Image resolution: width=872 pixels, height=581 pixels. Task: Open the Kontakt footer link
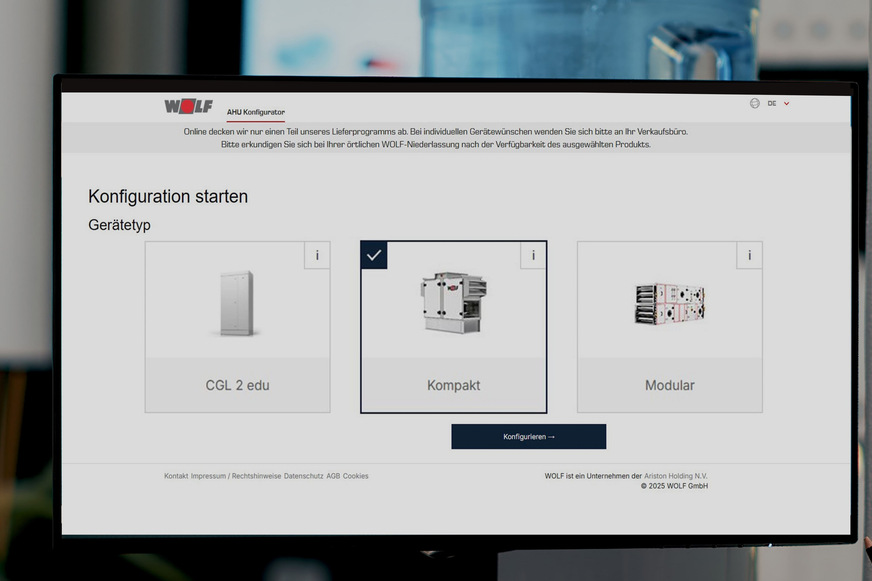[x=176, y=476]
